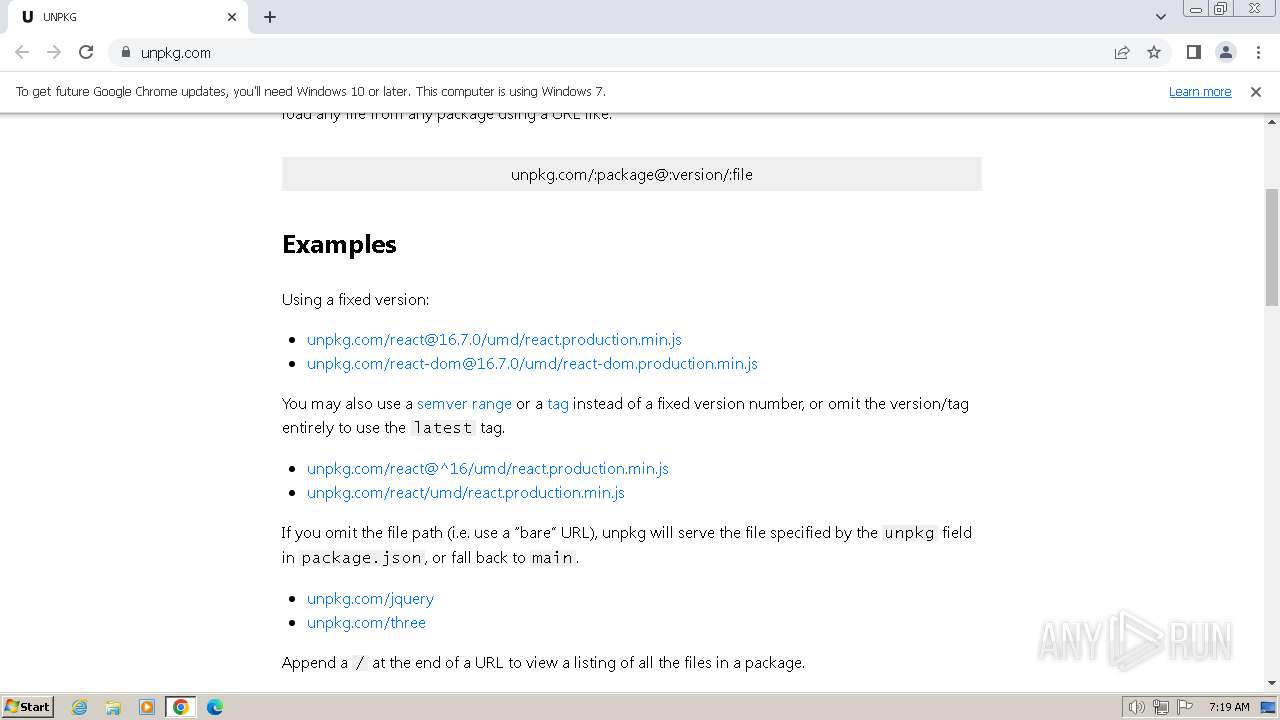The image size is (1280, 720).
Task: Click the 'Using a fixed version:' text
Action: click(x=355, y=299)
